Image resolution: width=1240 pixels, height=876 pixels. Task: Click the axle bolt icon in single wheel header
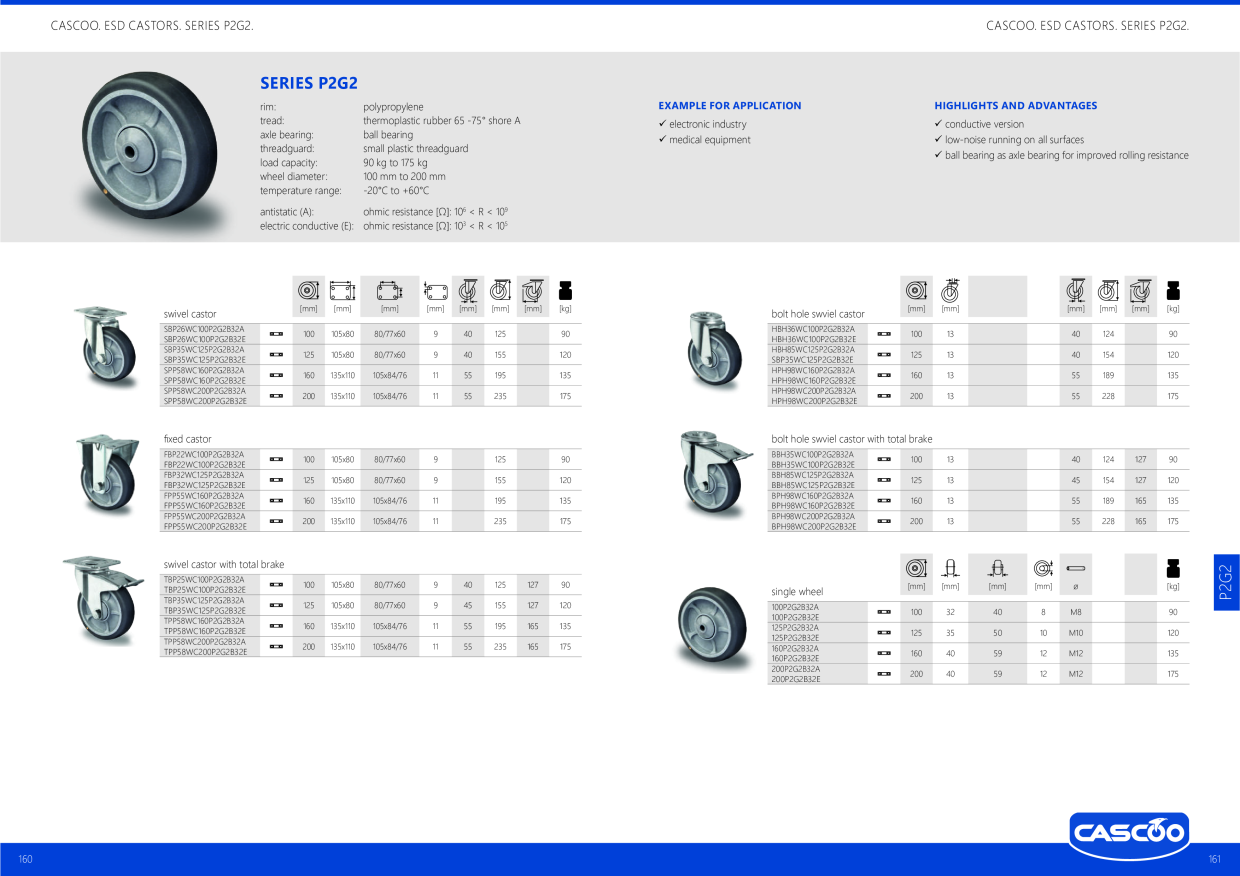[x=1076, y=568]
